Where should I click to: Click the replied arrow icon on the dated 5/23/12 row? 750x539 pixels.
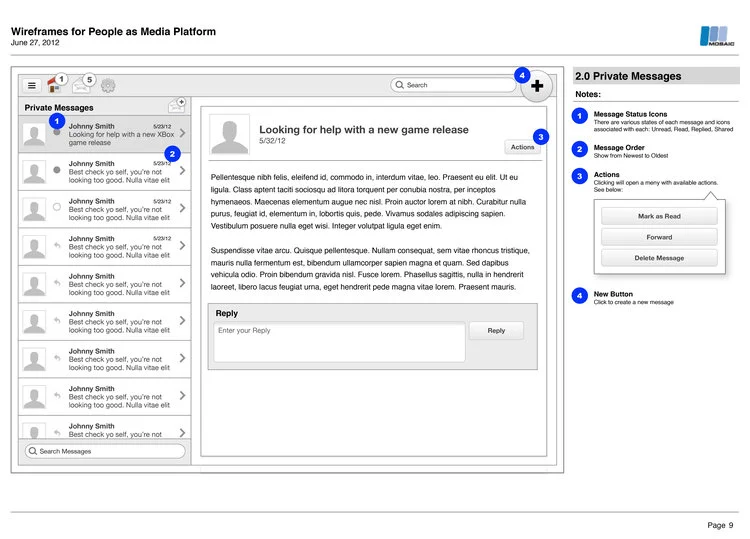[57, 245]
